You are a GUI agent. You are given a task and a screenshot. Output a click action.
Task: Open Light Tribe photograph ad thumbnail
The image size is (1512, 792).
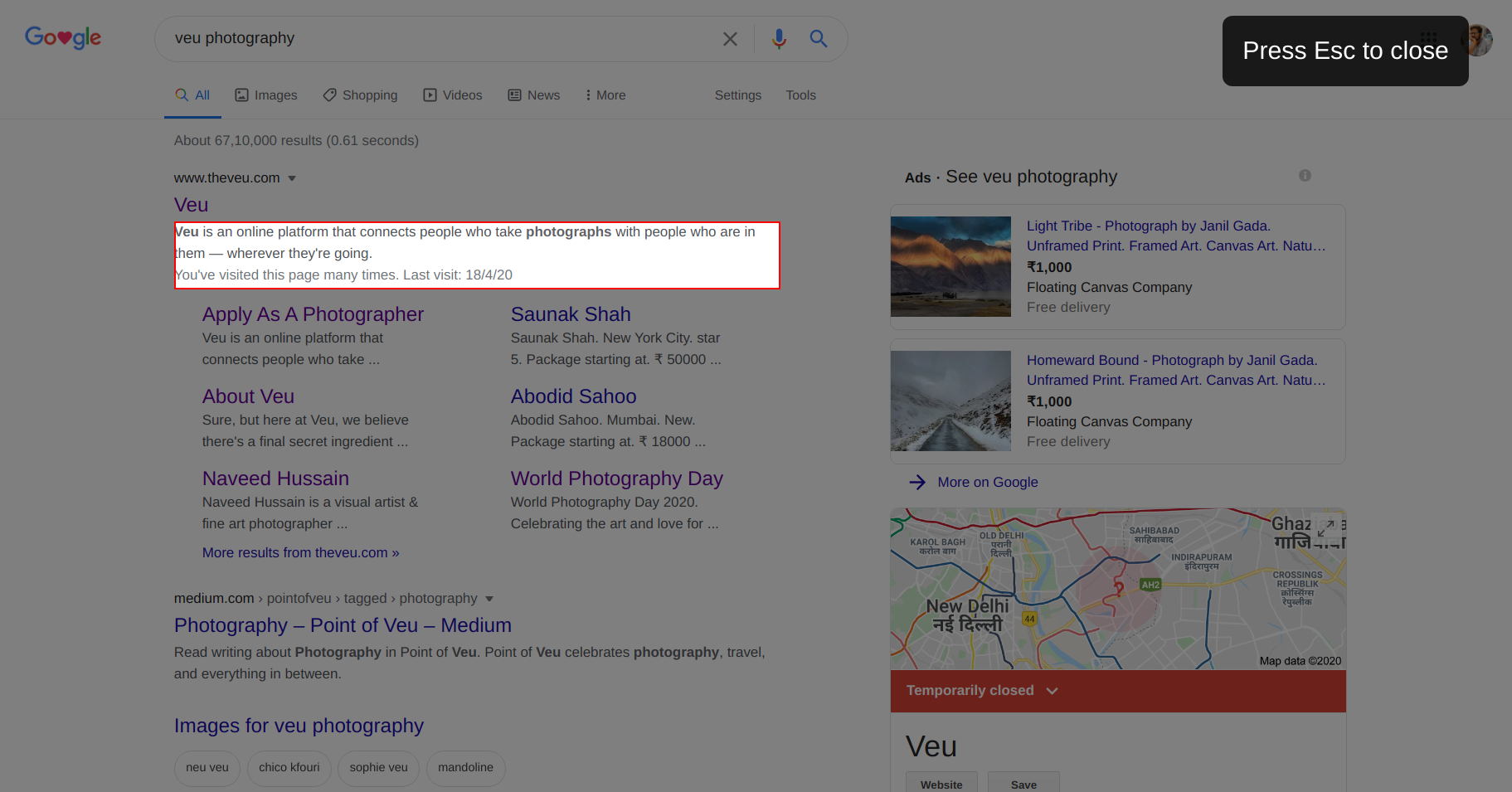click(x=950, y=266)
